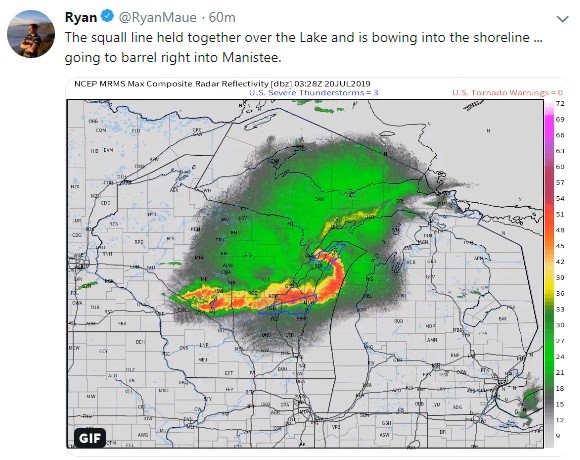Open the @RyanMaue handle link
Image resolution: width=580 pixels, height=460 pixels.
[x=157, y=17]
